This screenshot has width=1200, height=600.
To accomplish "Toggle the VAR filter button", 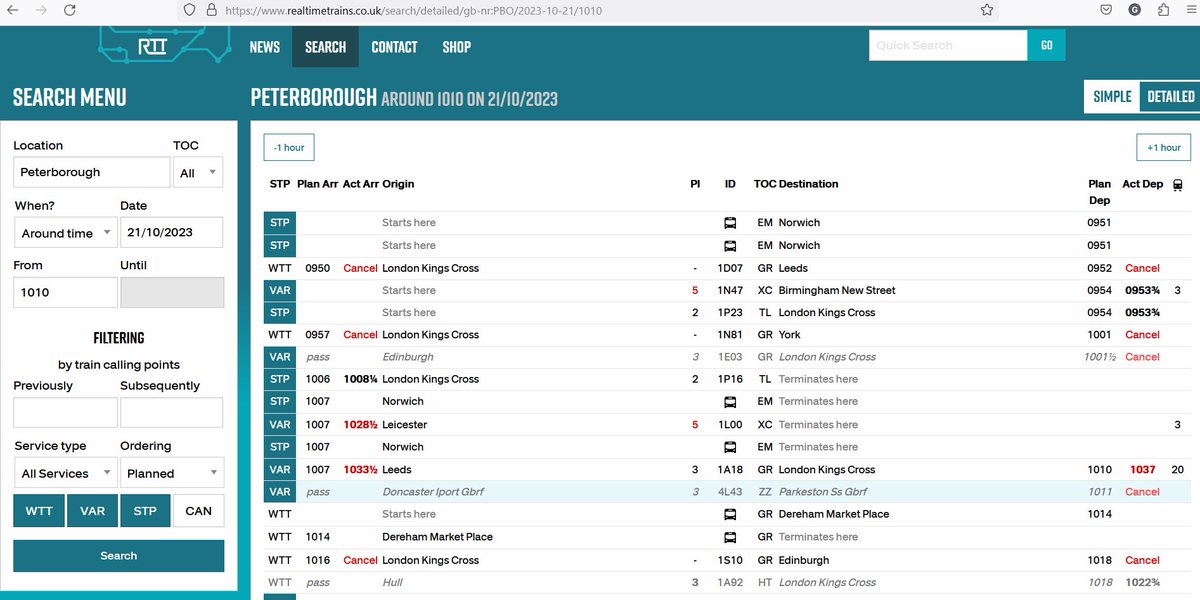I will click(92, 511).
